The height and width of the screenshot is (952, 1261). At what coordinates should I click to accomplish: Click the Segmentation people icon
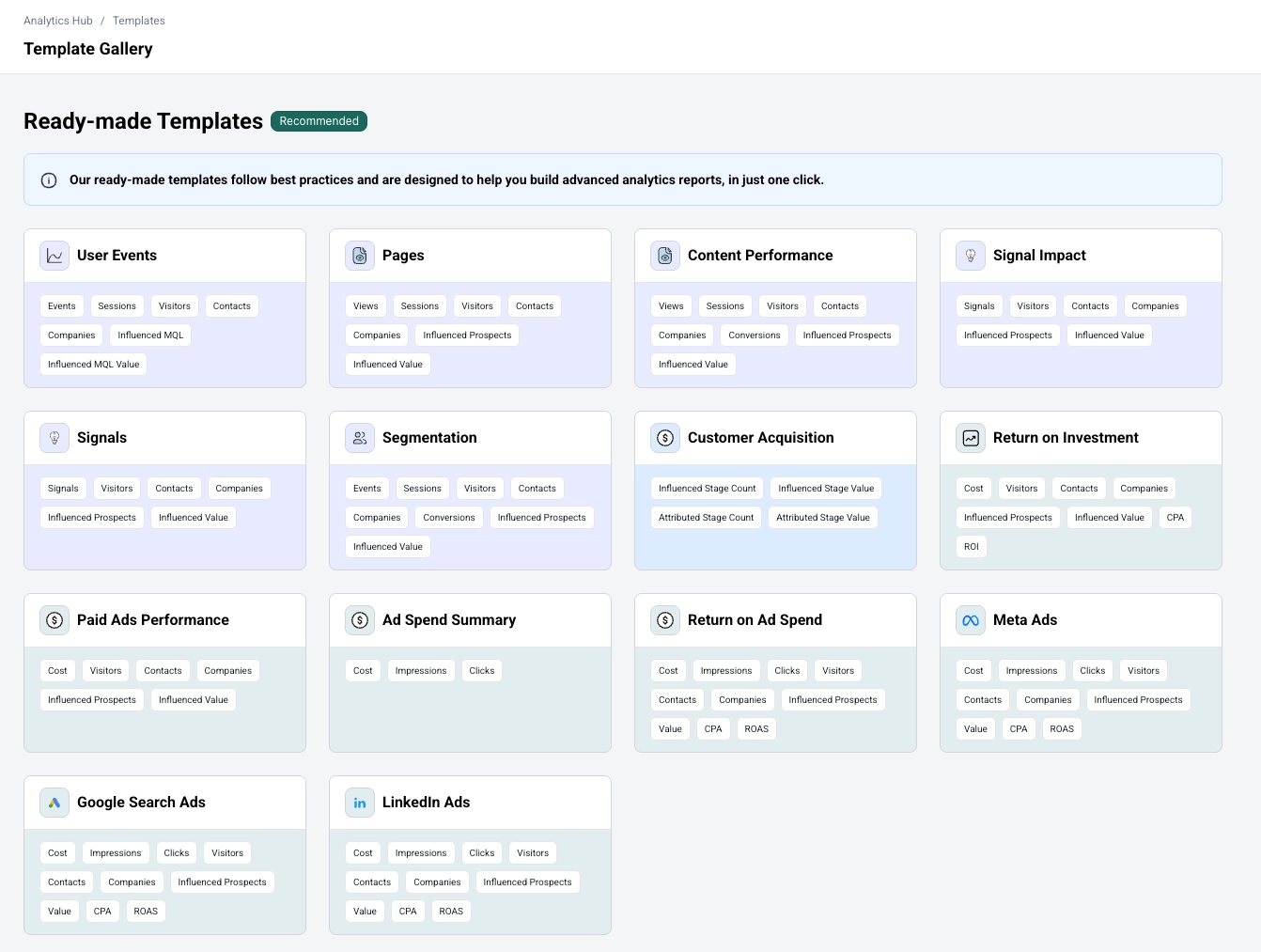coord(360,438)
